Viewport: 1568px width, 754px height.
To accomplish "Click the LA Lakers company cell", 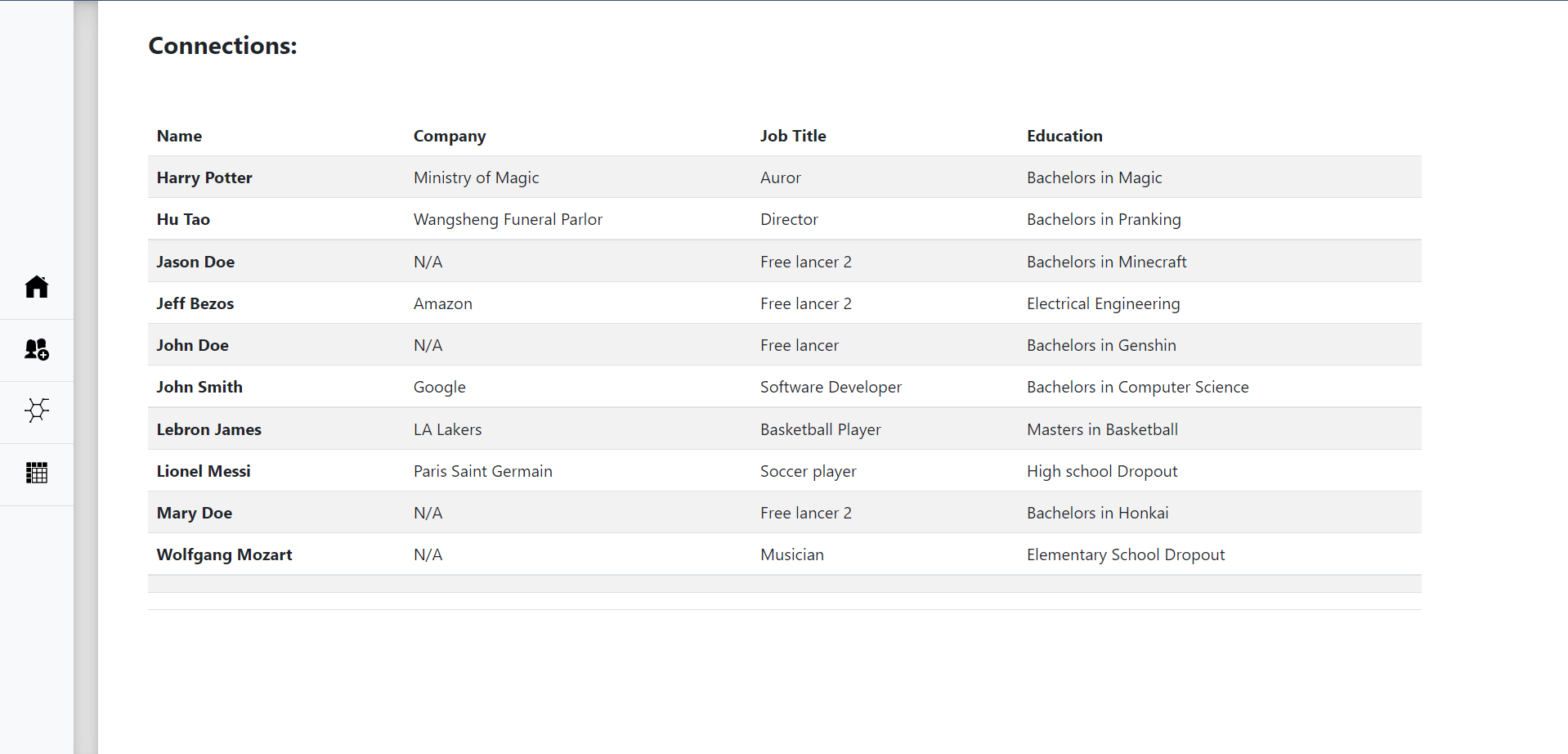I will 448,429.
